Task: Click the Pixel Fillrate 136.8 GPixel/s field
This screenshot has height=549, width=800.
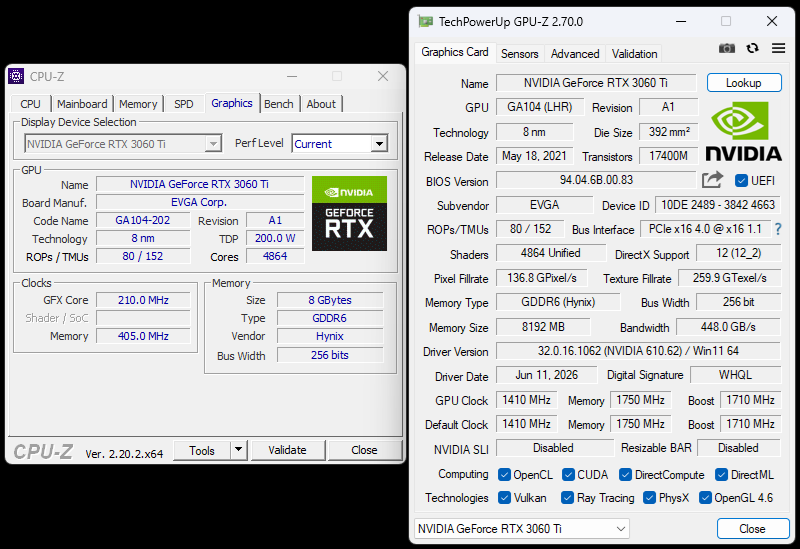Action: pos(542,278)
